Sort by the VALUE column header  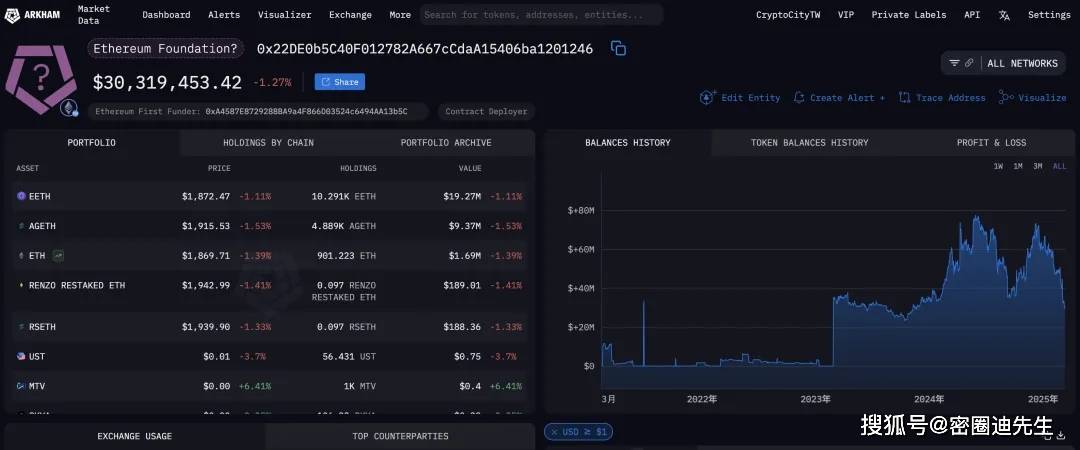(x=470, y=168)
